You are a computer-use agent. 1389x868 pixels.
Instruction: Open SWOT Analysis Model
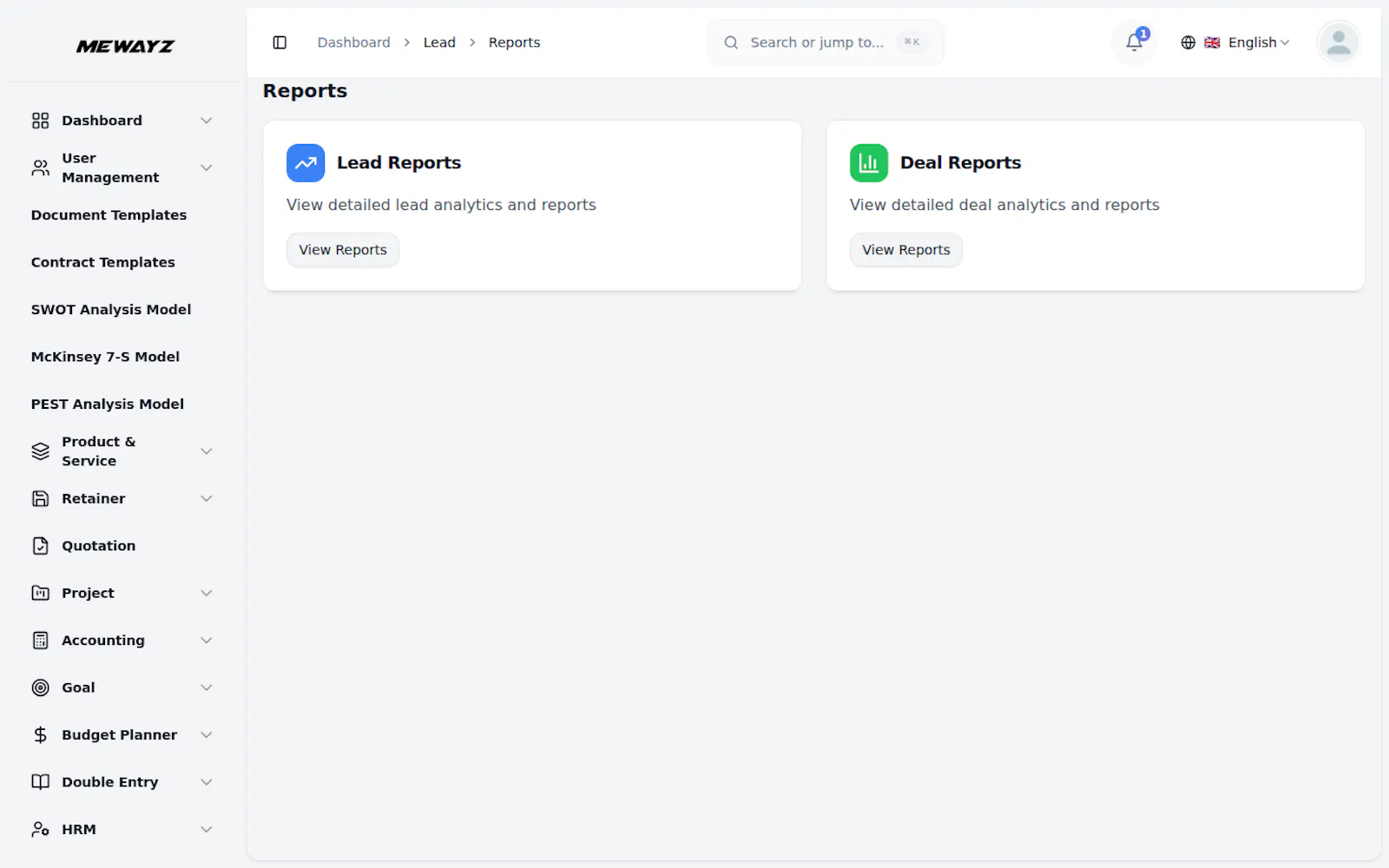(111, 310)
